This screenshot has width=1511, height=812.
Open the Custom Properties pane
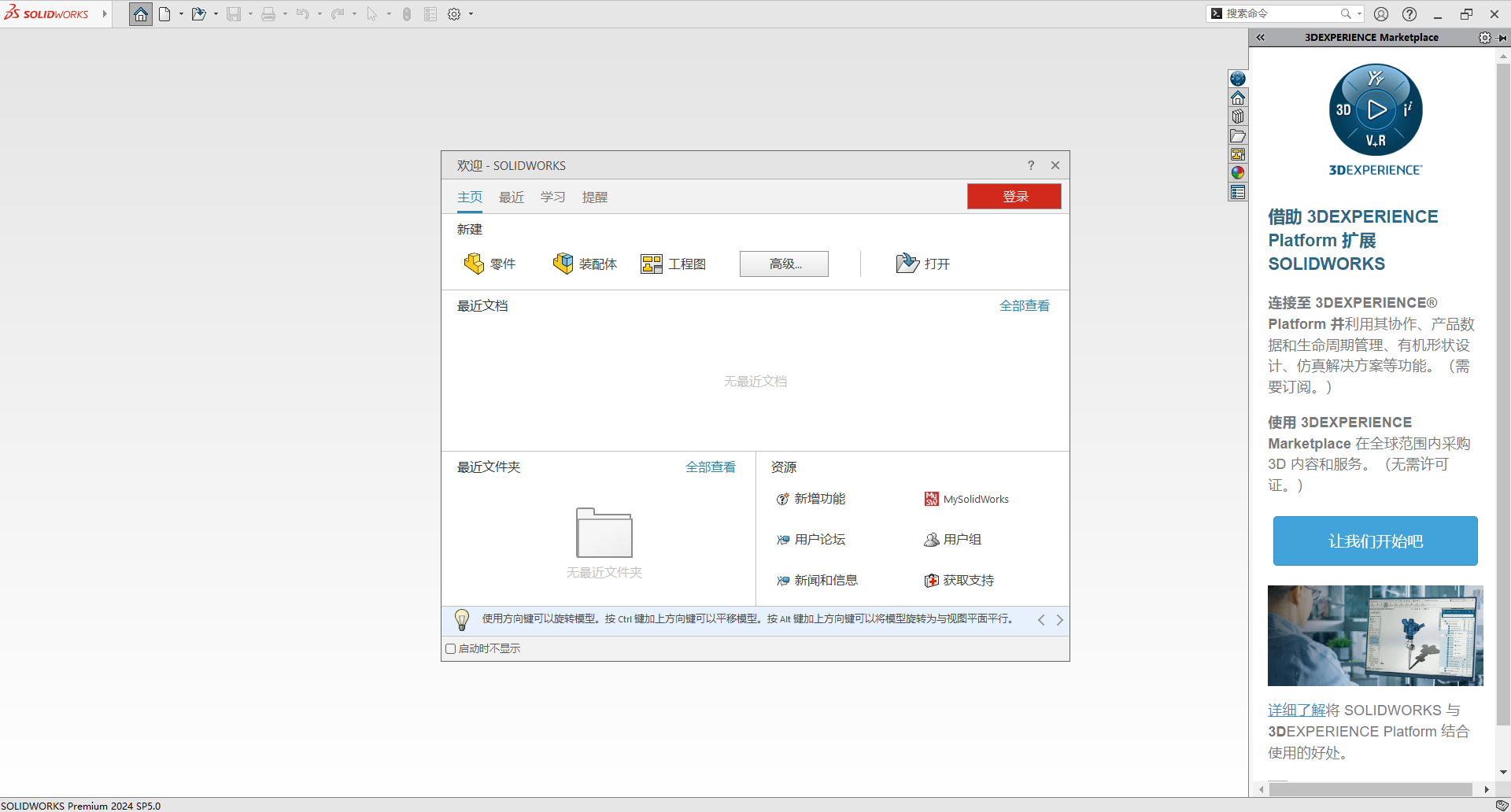1238,191
